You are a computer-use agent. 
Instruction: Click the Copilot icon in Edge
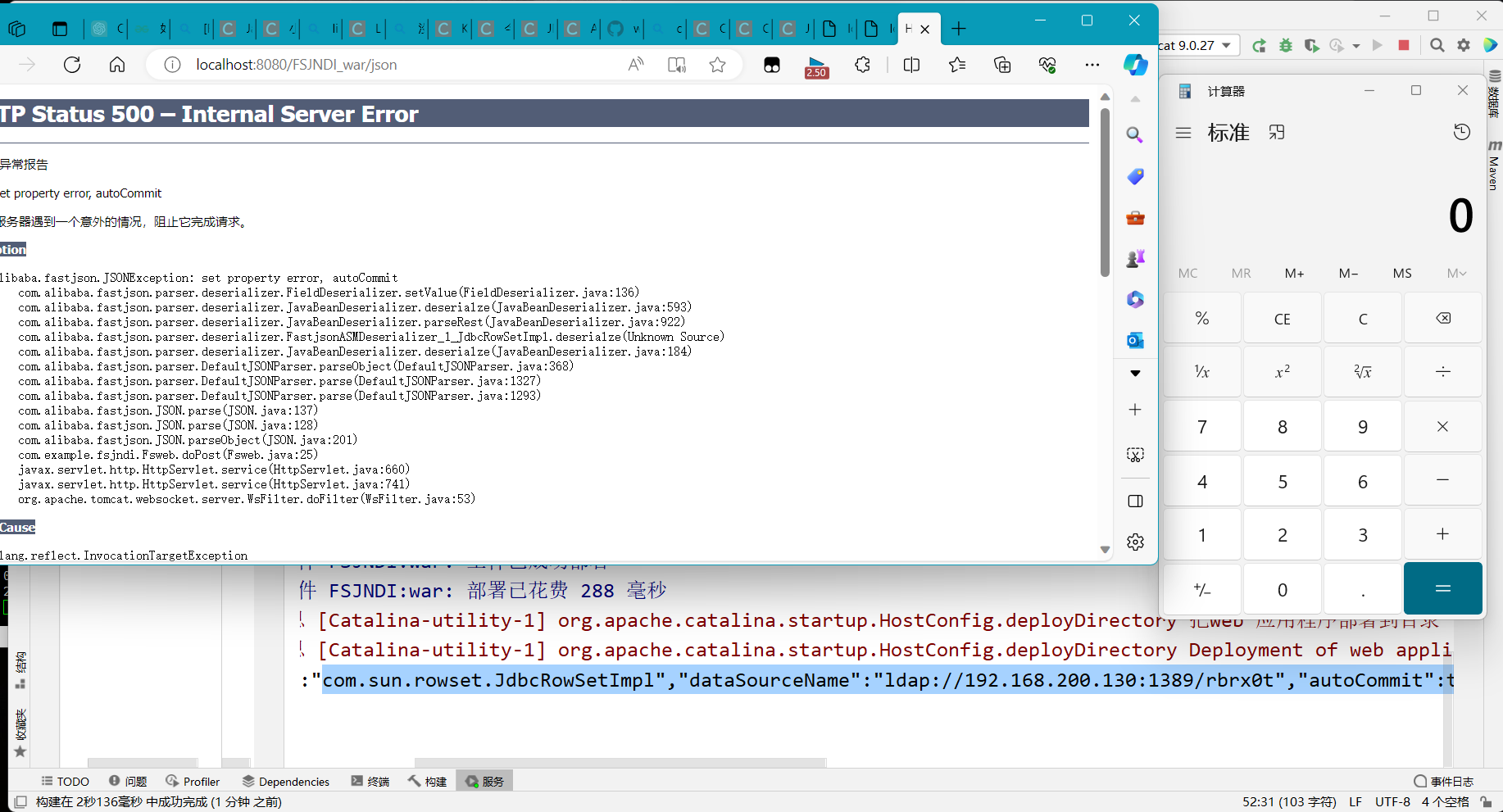pyautogui.click(x=1135, y=65)
